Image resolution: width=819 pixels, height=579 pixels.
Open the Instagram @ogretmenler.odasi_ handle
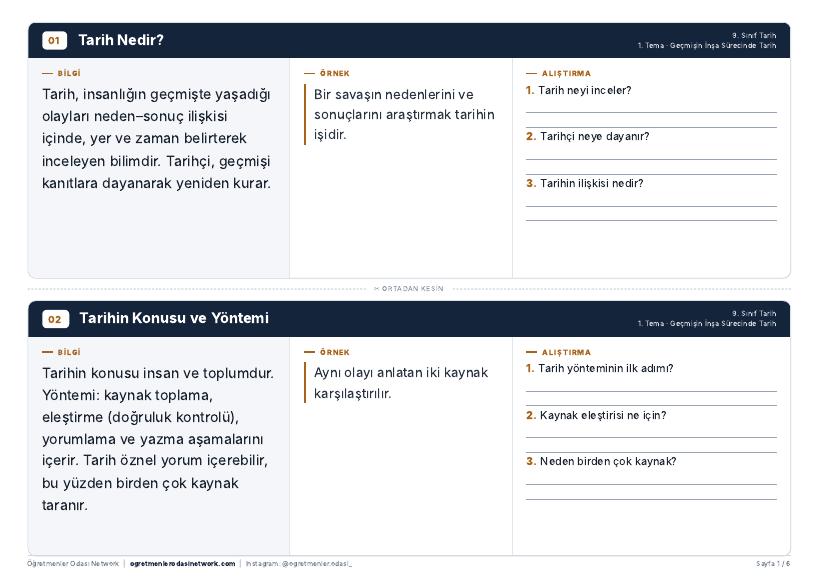coord(299,564)
